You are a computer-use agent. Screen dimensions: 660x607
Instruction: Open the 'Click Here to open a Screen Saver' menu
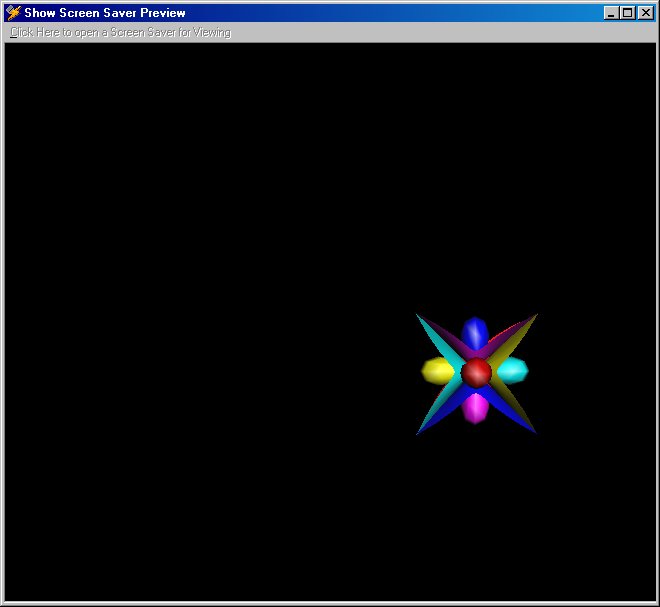click(120, 32)
